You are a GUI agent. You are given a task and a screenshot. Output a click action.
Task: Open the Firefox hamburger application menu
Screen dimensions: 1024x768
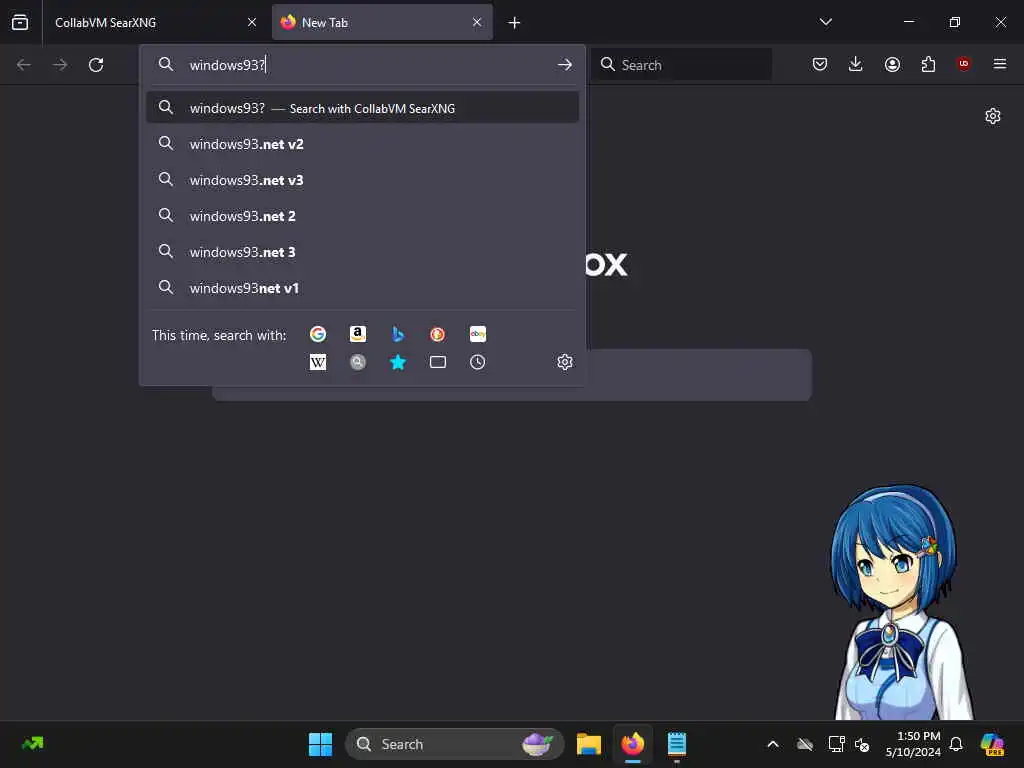tap(1000, 64)
